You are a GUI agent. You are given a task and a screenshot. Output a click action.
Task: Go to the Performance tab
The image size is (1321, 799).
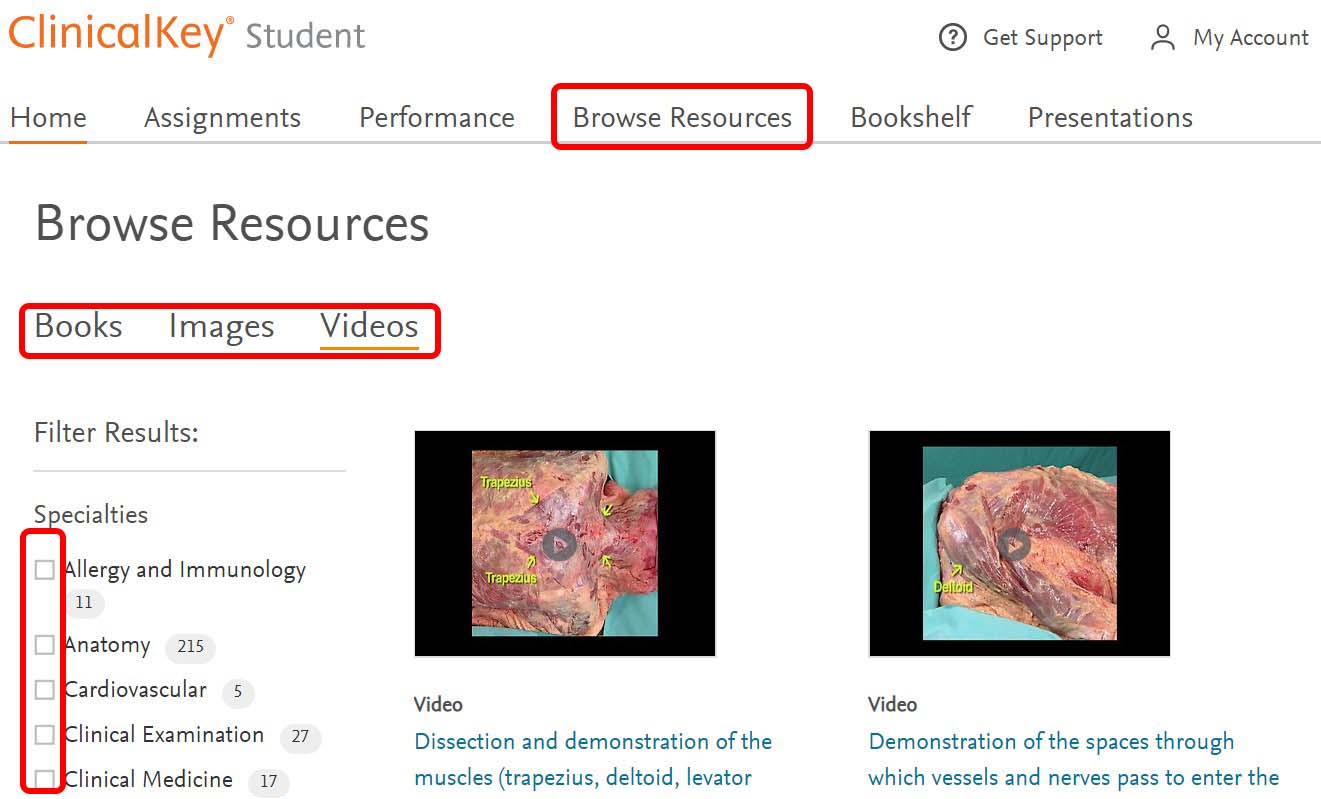[x=436, y=117]
